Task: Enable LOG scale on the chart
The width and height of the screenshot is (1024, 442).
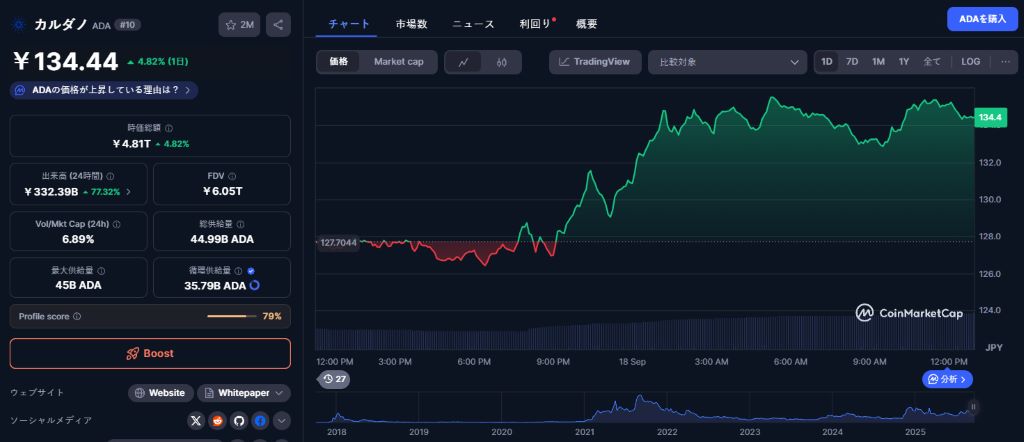Action: click(x=970, y=62)
